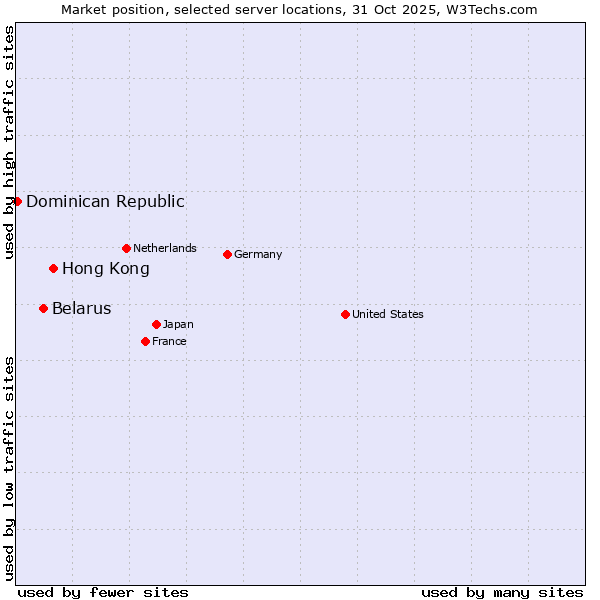This screenshot has height=600, width=600.
Task: Click the chart title mentioning W3Techs.com
Action: click(x=299, y=9)
